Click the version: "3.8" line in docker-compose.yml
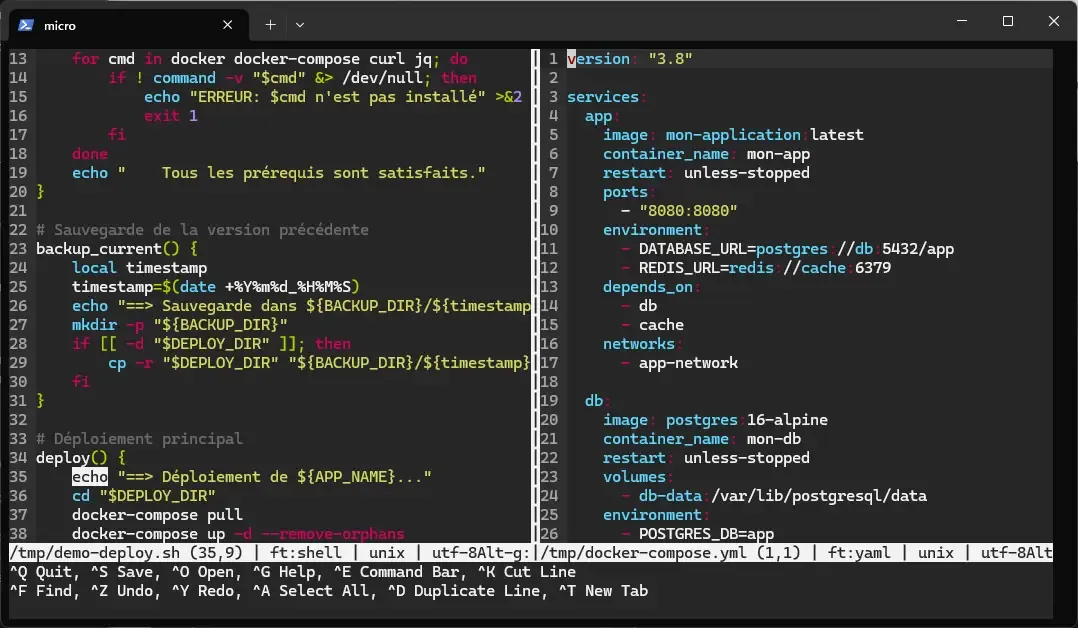The height and width of the screenshot is (628, 1078). click(x=630, y=58)
